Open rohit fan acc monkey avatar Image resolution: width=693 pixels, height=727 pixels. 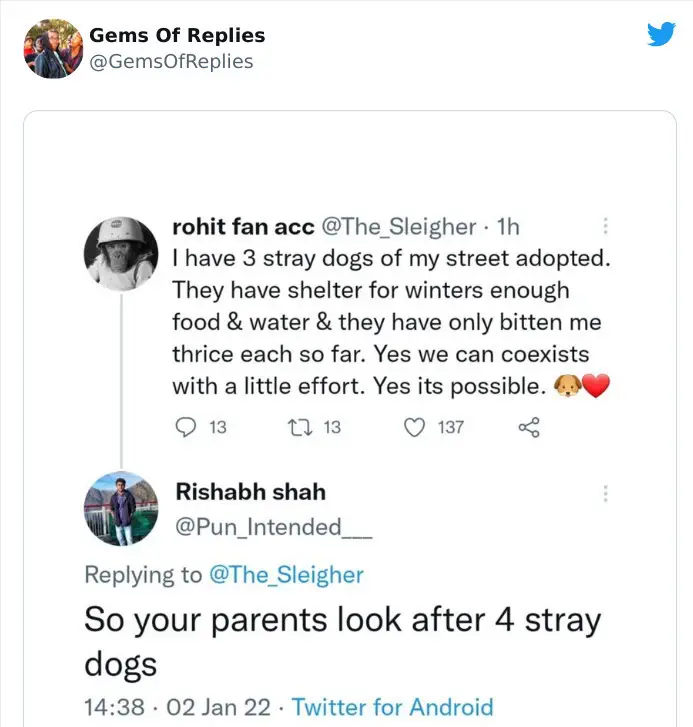(121, 254)
